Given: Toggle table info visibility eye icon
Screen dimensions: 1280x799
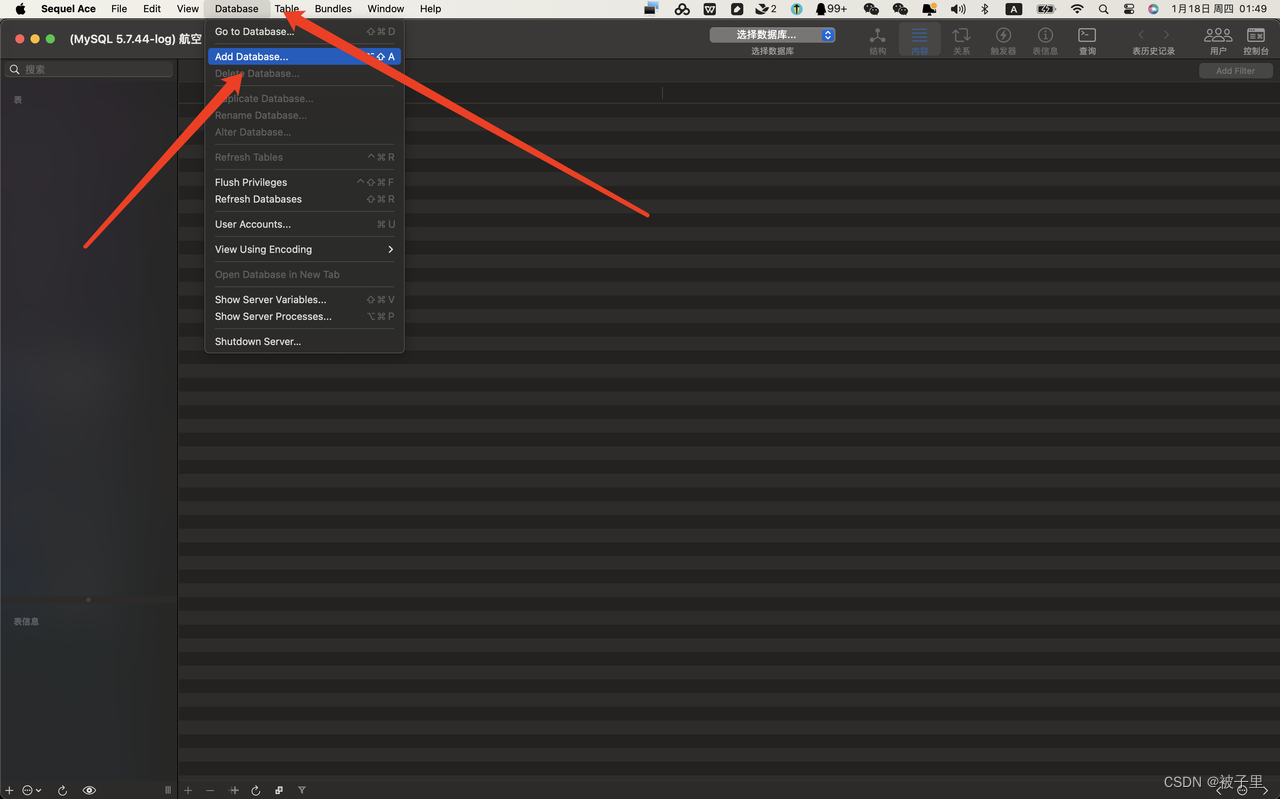Looking at the screenshot, I should pos(89,790).
